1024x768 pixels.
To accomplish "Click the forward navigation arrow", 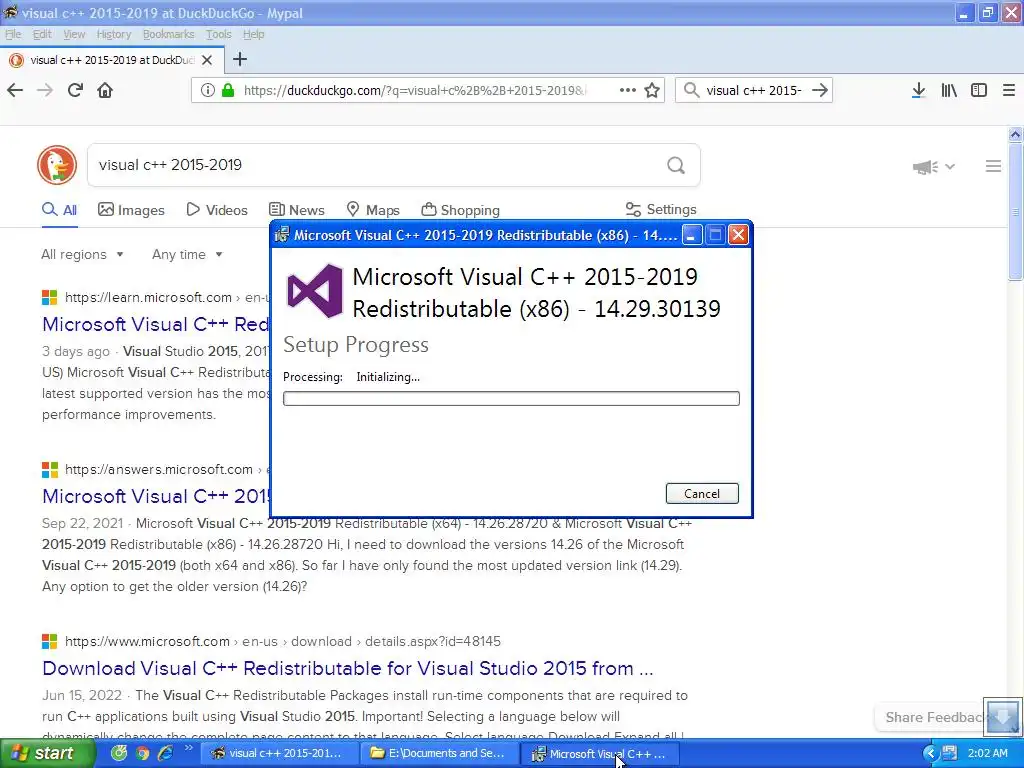I will (45, 90).
